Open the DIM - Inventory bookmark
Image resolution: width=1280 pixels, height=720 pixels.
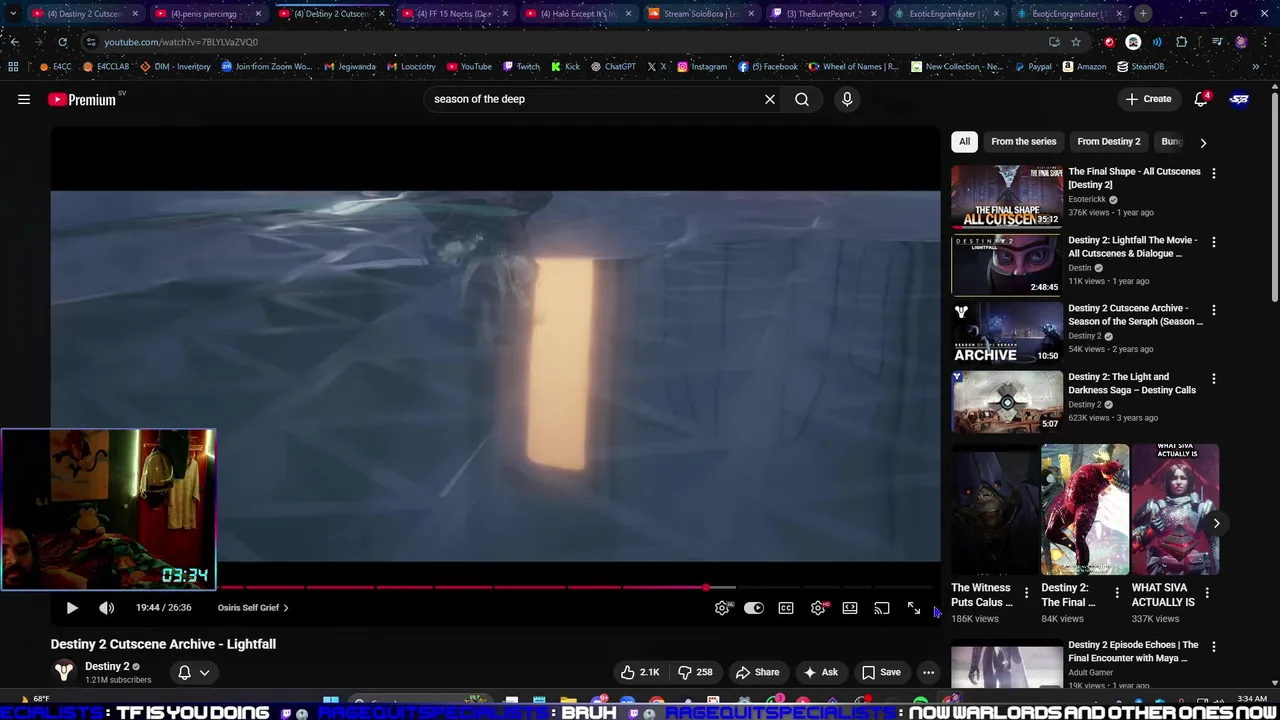click(x=175, y=67)
